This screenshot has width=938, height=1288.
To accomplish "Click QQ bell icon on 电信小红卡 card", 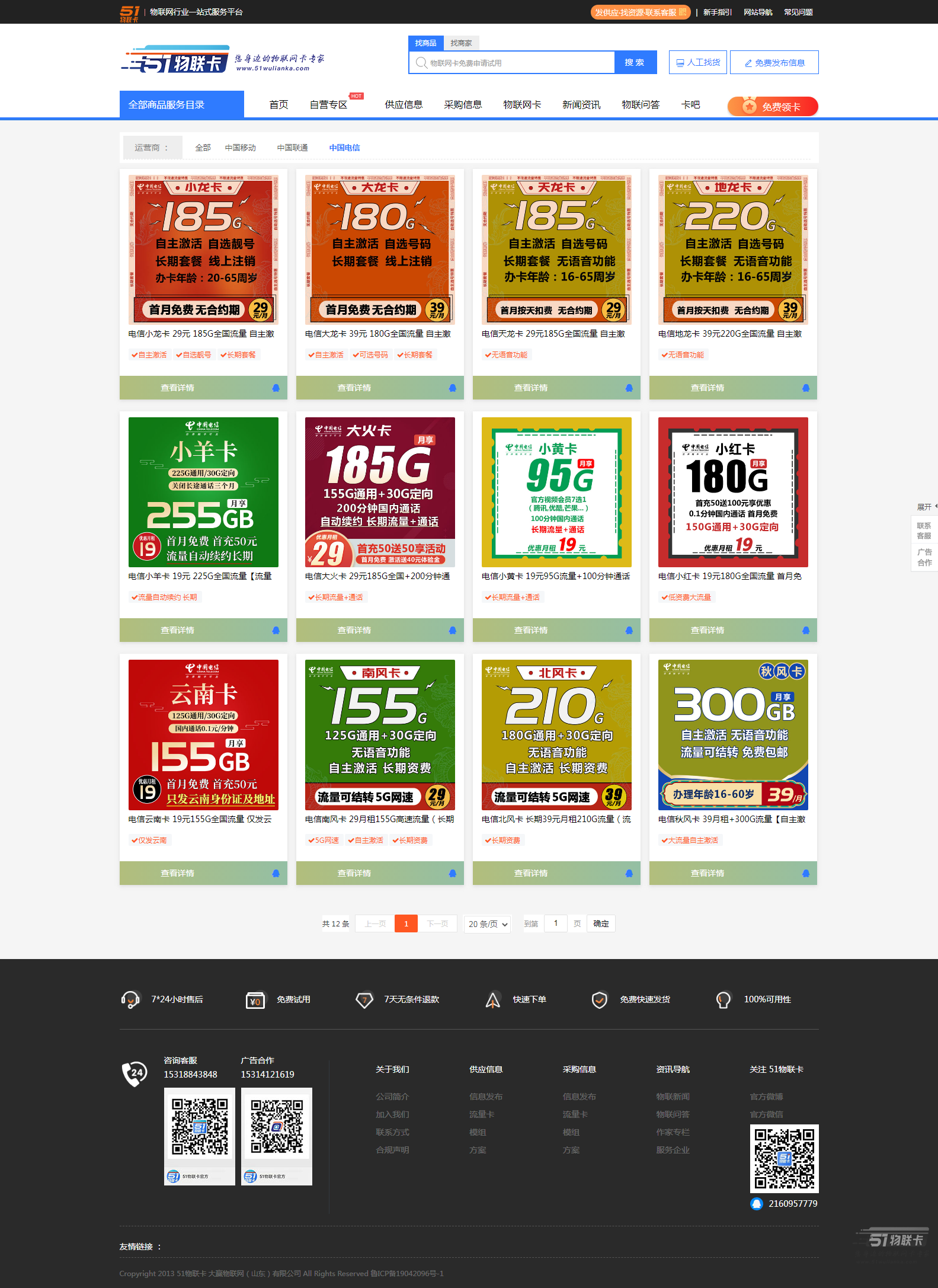I will click(x=805, y=630).
